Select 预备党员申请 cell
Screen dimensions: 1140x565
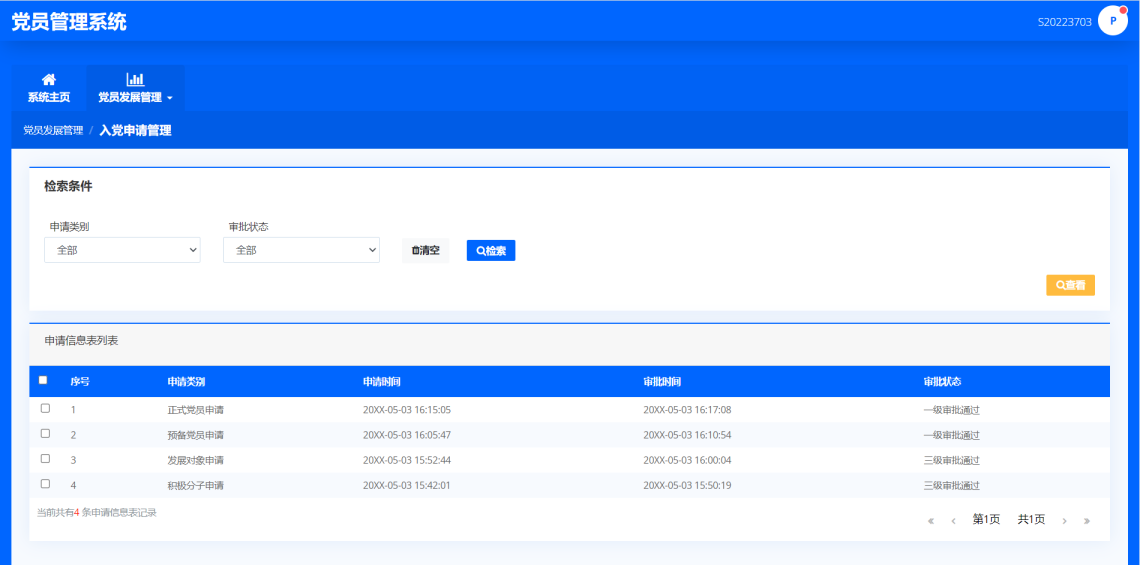[196, 435]
